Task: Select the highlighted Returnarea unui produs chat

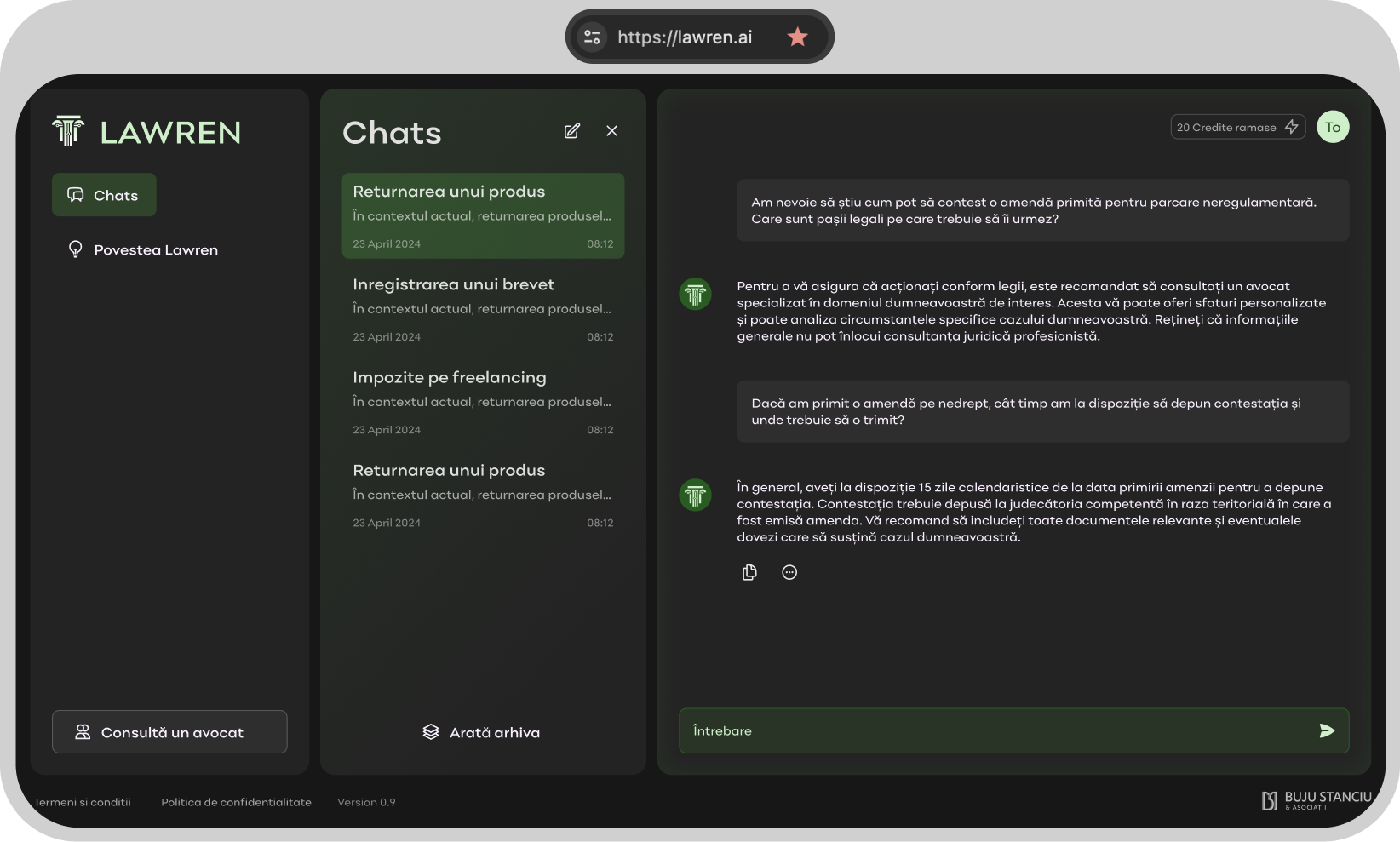Action: (483, 216)
